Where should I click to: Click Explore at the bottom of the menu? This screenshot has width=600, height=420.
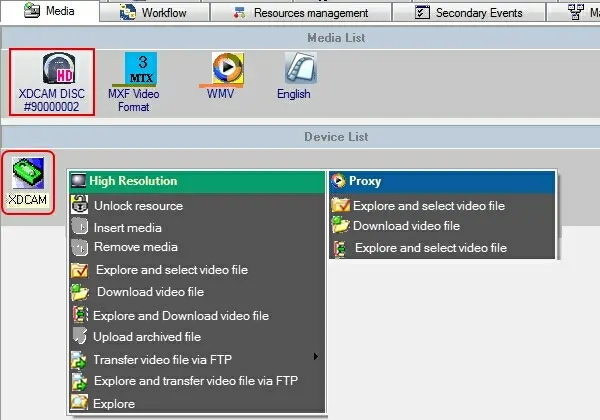(114, 404)
